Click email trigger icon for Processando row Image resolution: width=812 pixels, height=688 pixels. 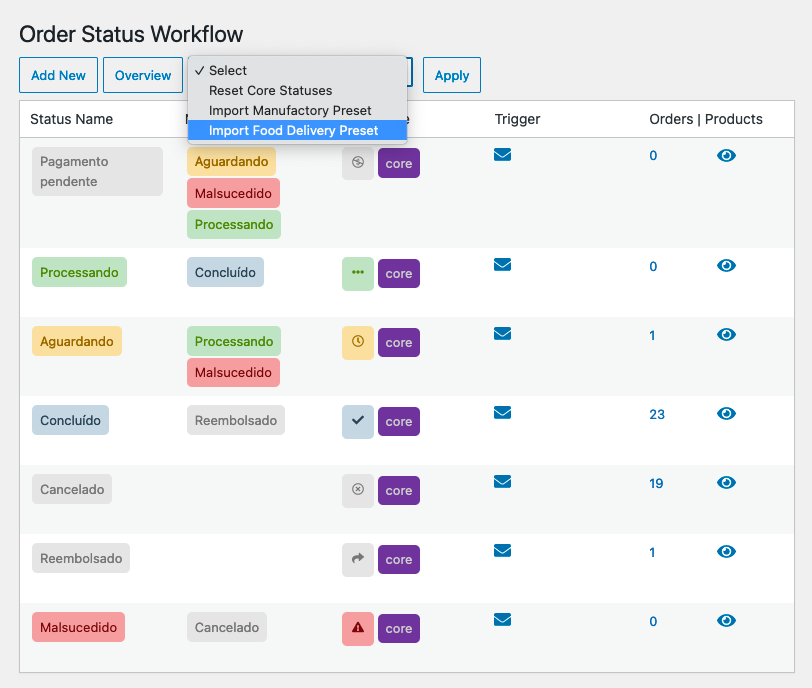point(502,265)
